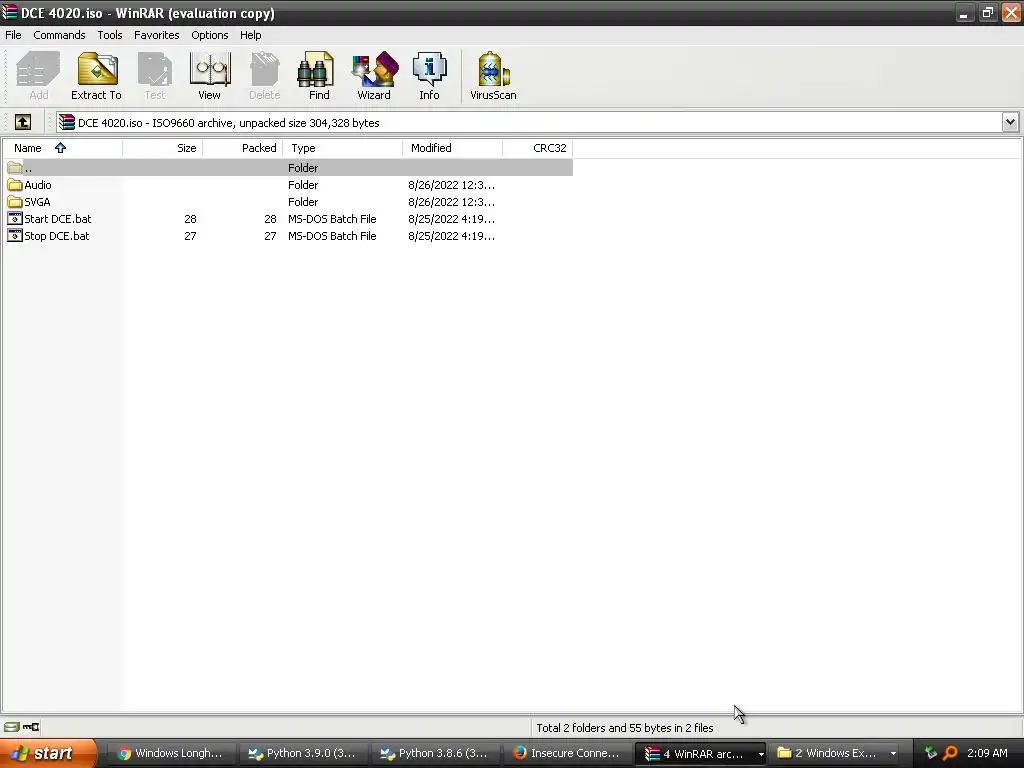Sort by the Size column header

tap(163, 148)
